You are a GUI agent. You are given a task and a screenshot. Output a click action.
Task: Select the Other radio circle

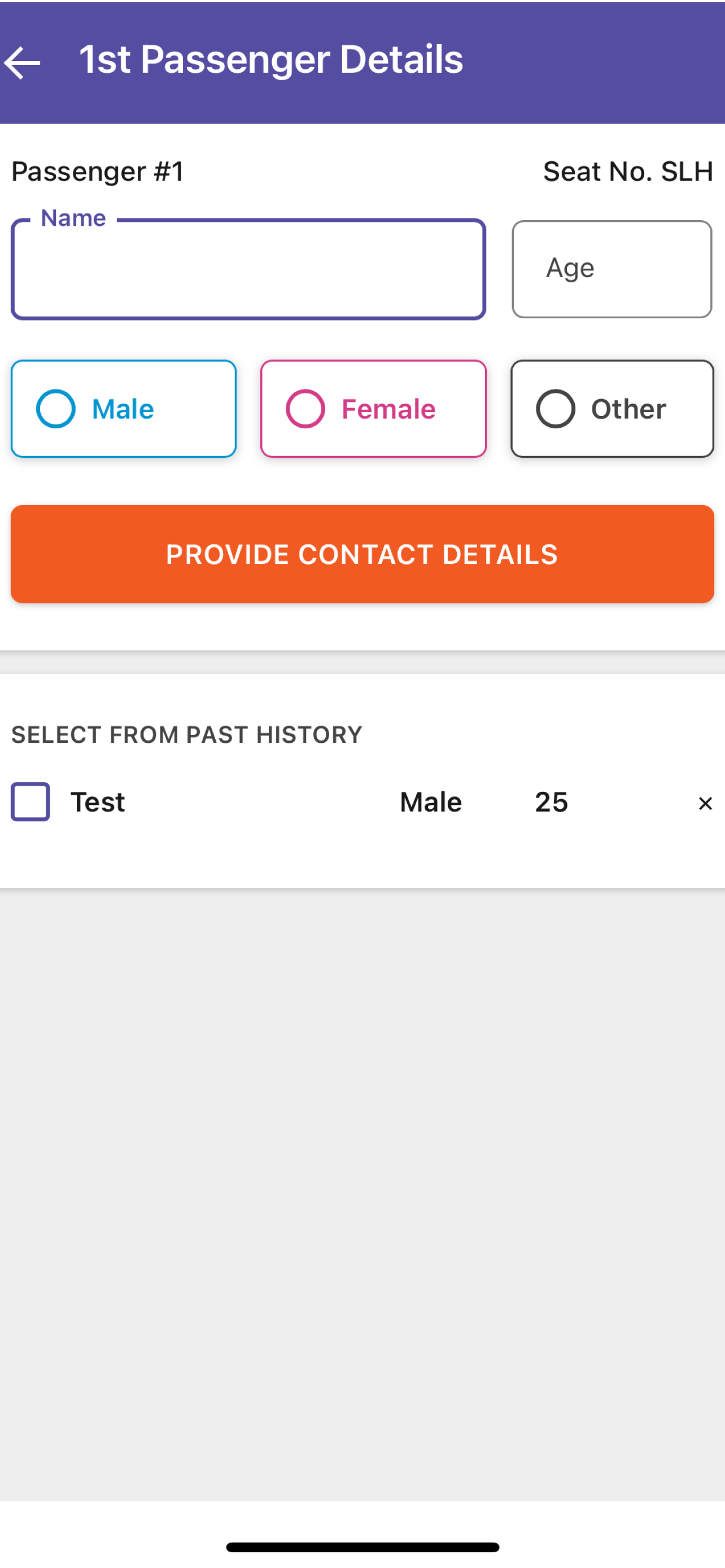coord(556,409)
